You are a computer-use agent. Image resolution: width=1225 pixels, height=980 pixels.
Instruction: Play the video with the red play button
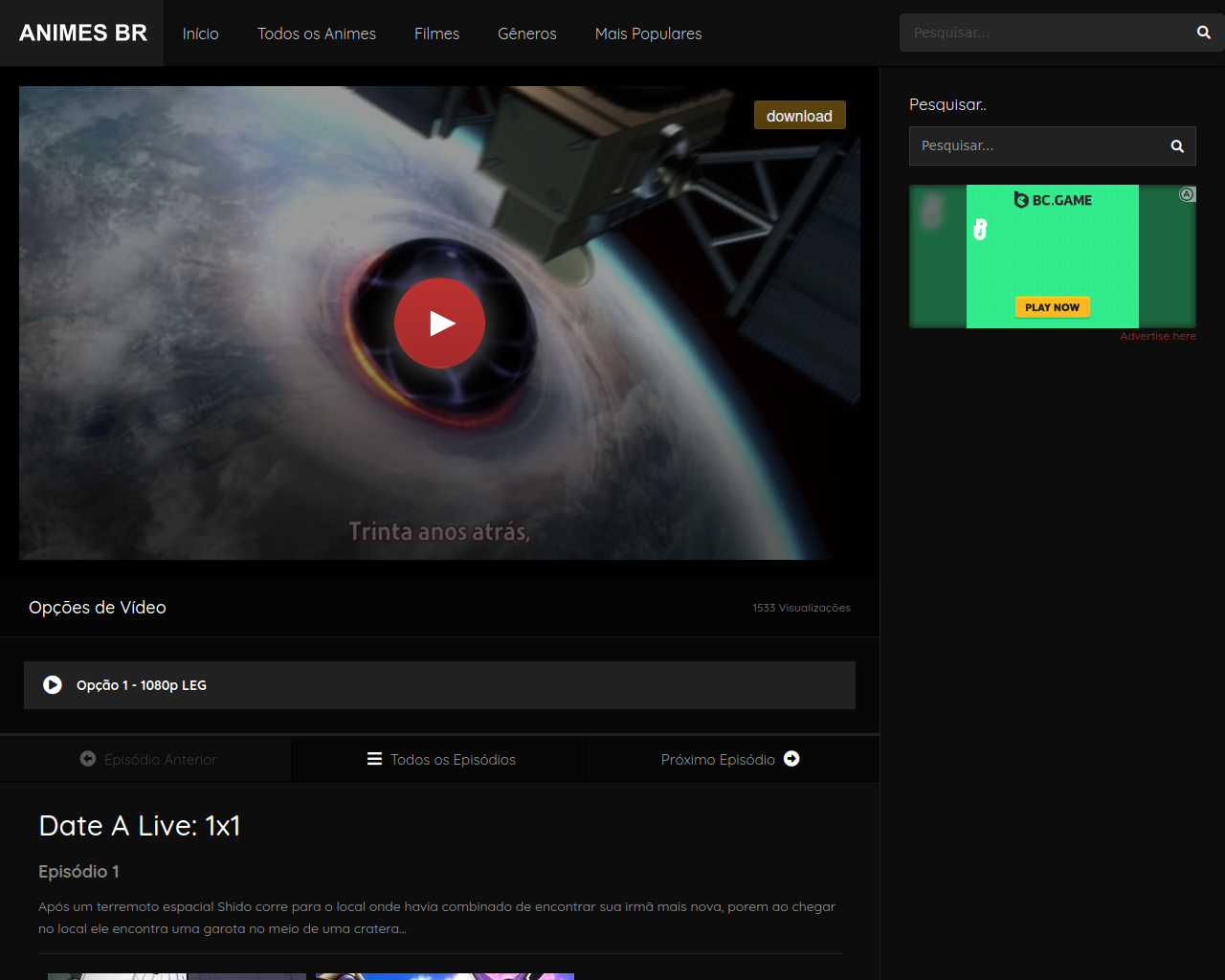[x=439, y=323]
